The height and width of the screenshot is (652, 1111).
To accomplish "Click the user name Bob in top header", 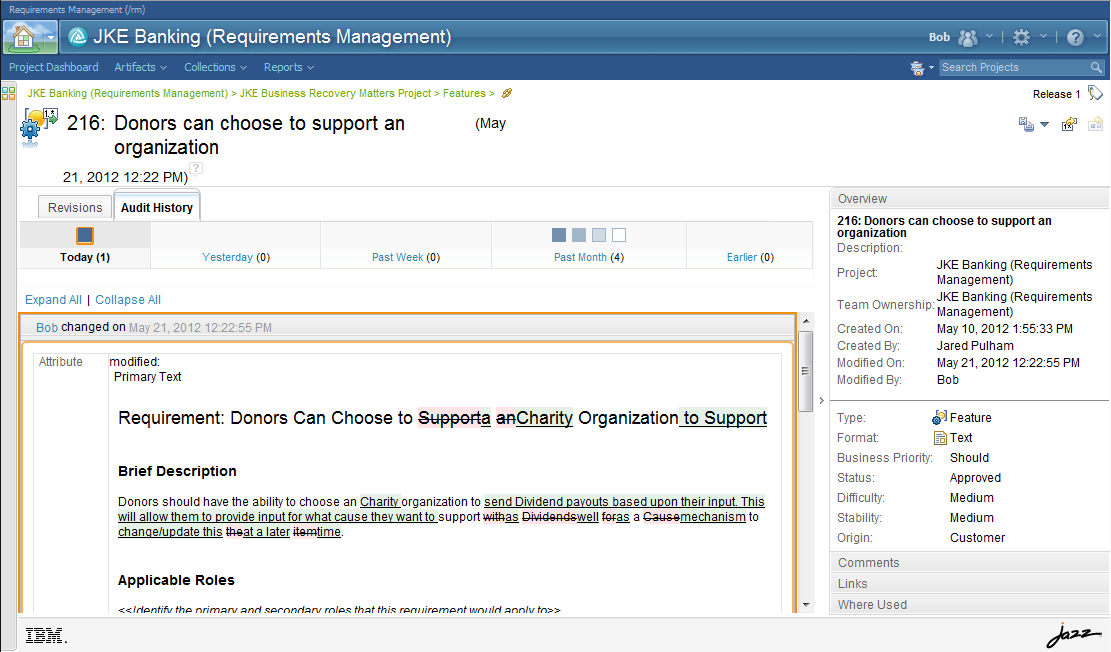I will [940, 37].
